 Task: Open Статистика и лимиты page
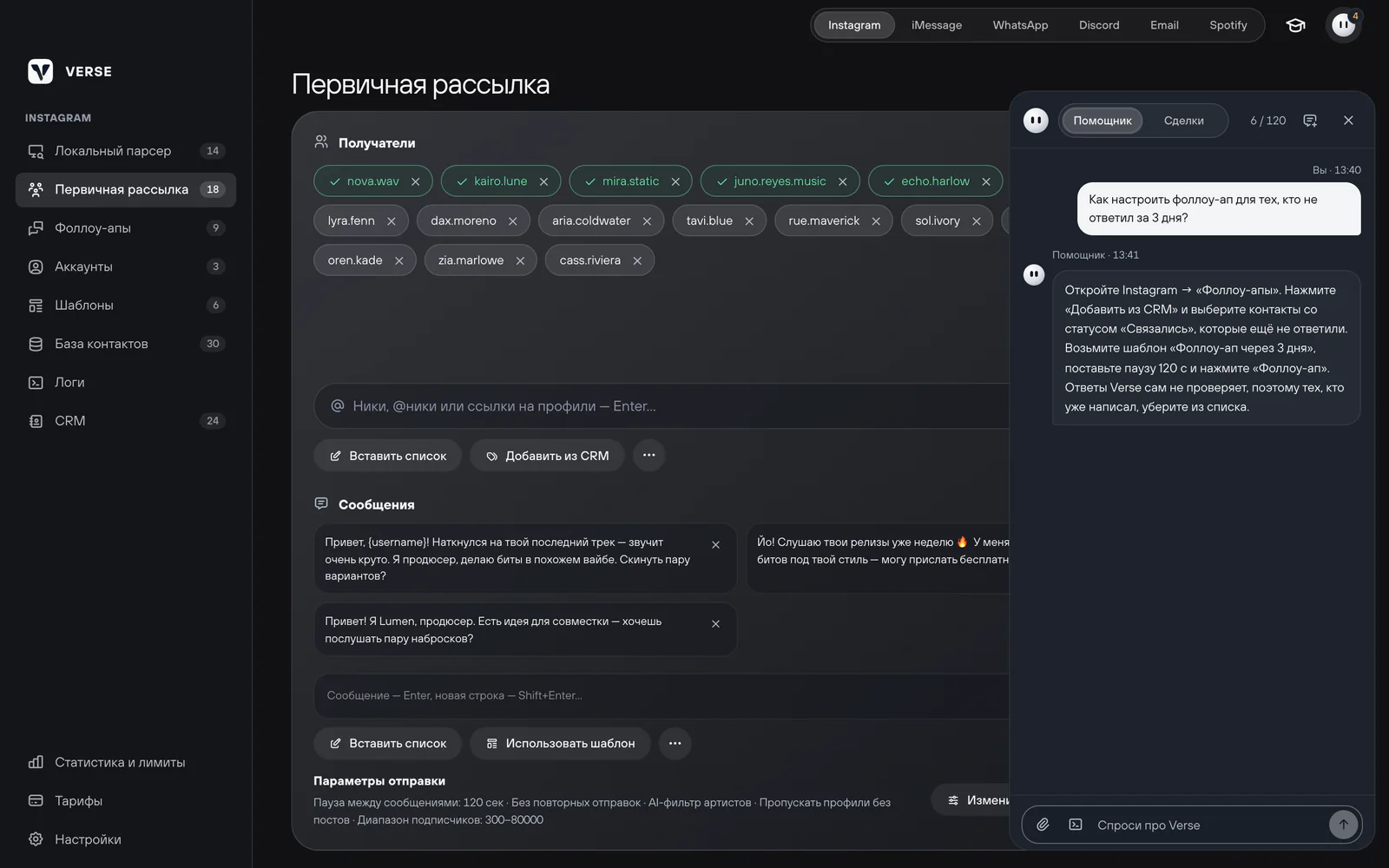126,762
